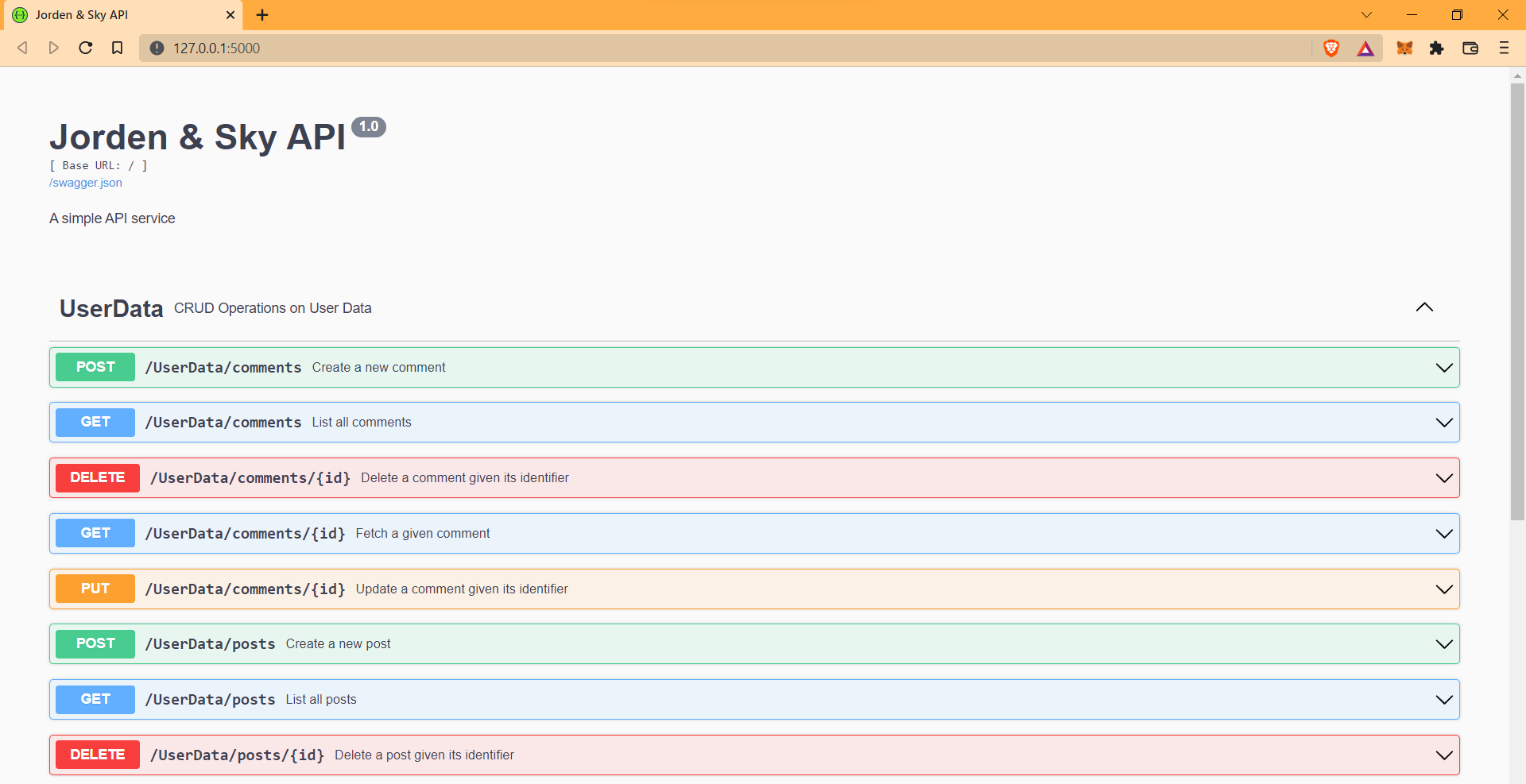This screenshot has width=1526, height=784.
Task: Open the MetaMask extension icon
Action: [x=1404, y=48]
